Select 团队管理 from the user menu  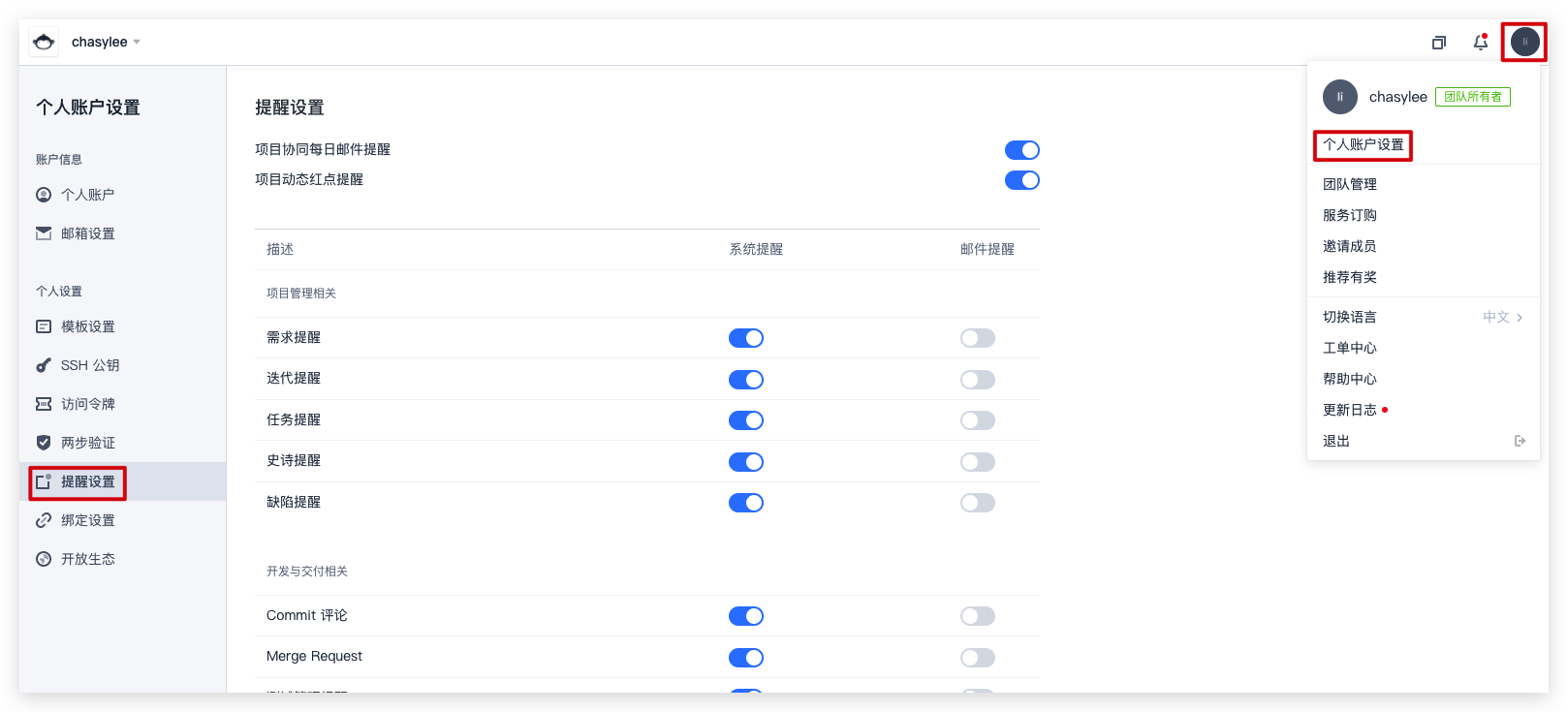tap(1349, 184)
